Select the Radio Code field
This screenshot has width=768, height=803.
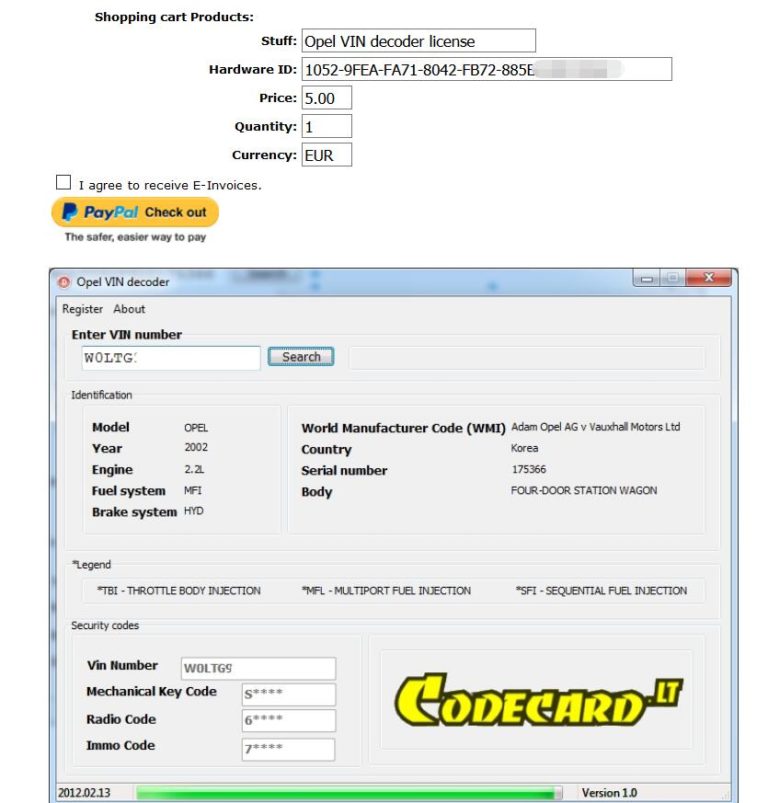[289, 721]
